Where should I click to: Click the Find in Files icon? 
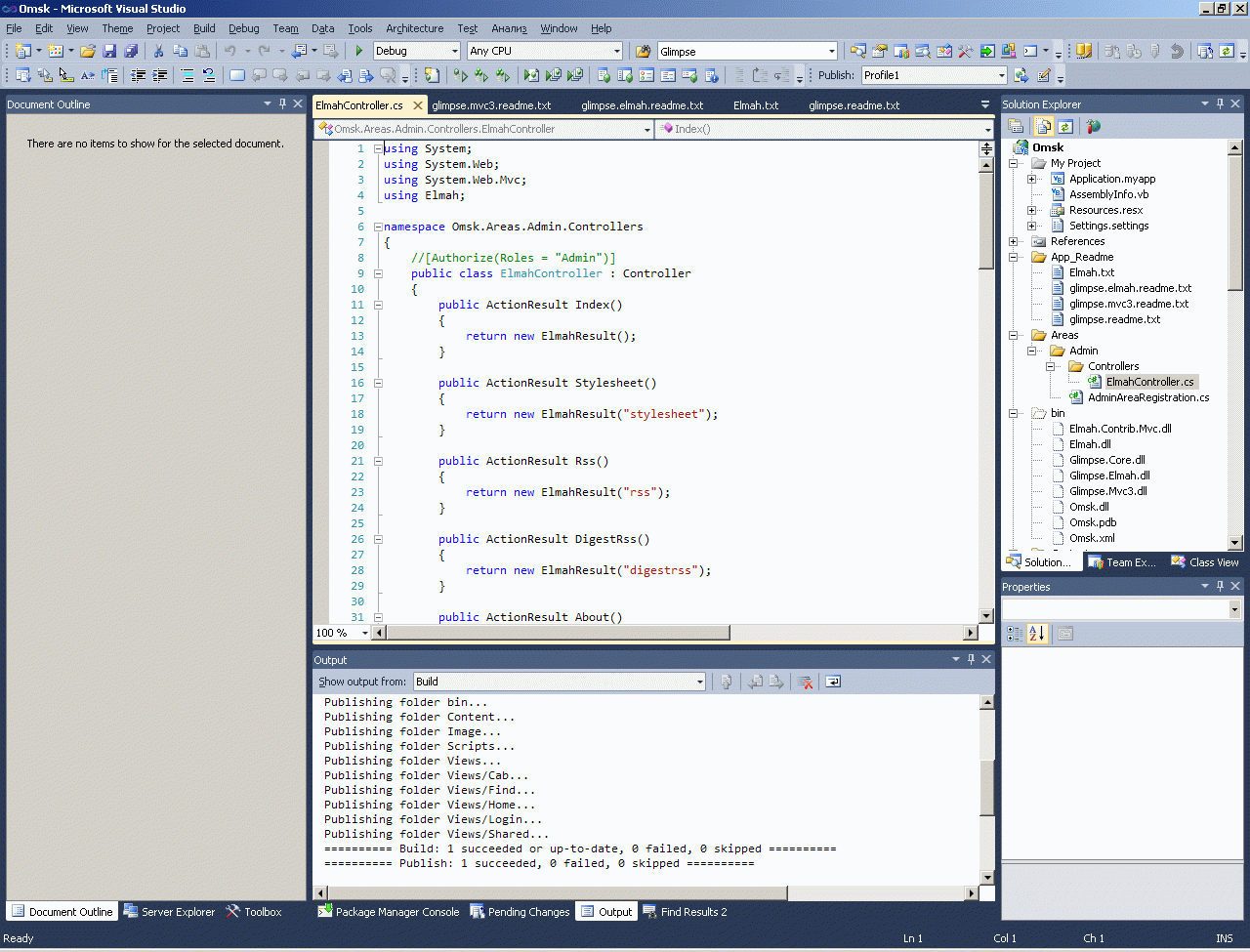click(x=643, y=51)
